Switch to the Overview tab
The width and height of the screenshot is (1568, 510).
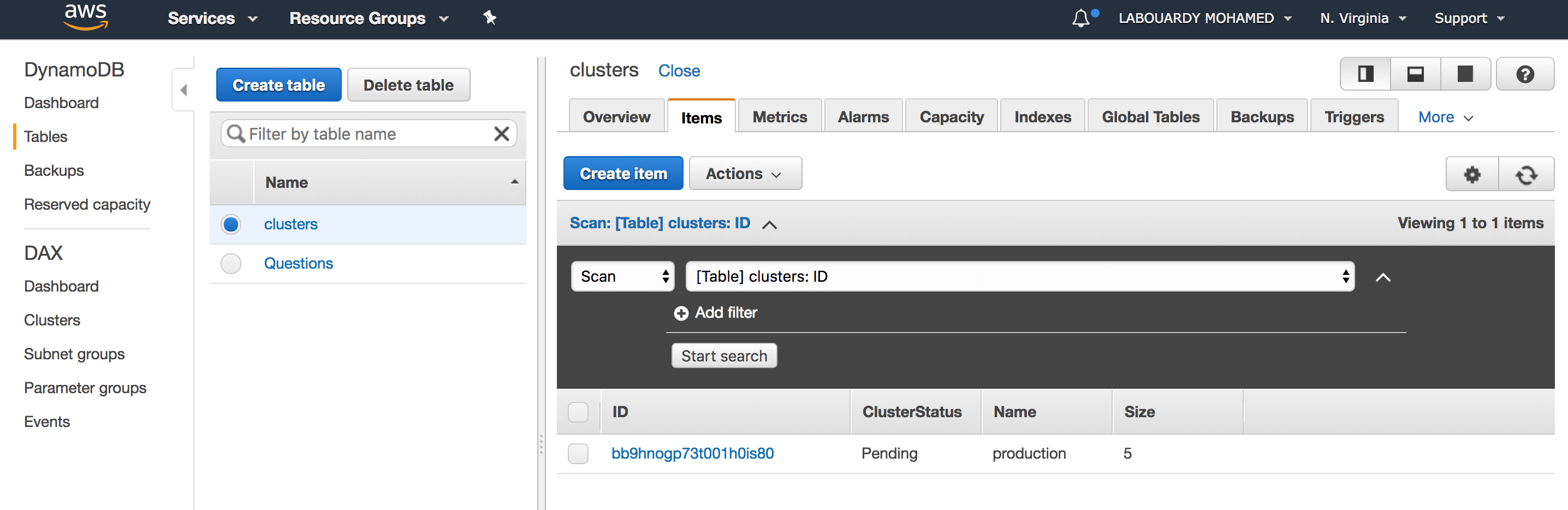pos(616,116)
